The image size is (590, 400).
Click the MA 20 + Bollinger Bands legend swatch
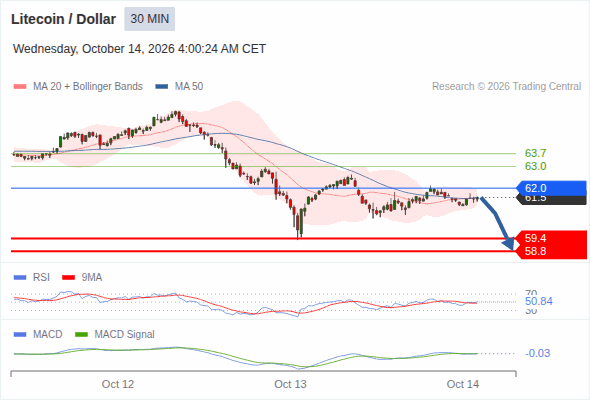20,87
